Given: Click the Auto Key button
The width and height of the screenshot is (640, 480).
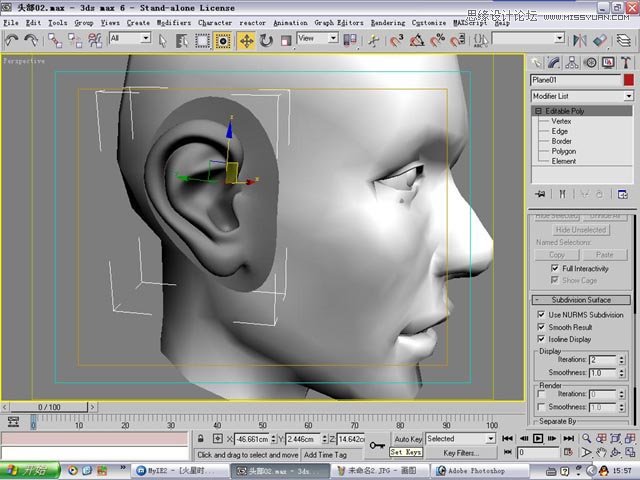Looking at the screenshot, I should (408, 439).
